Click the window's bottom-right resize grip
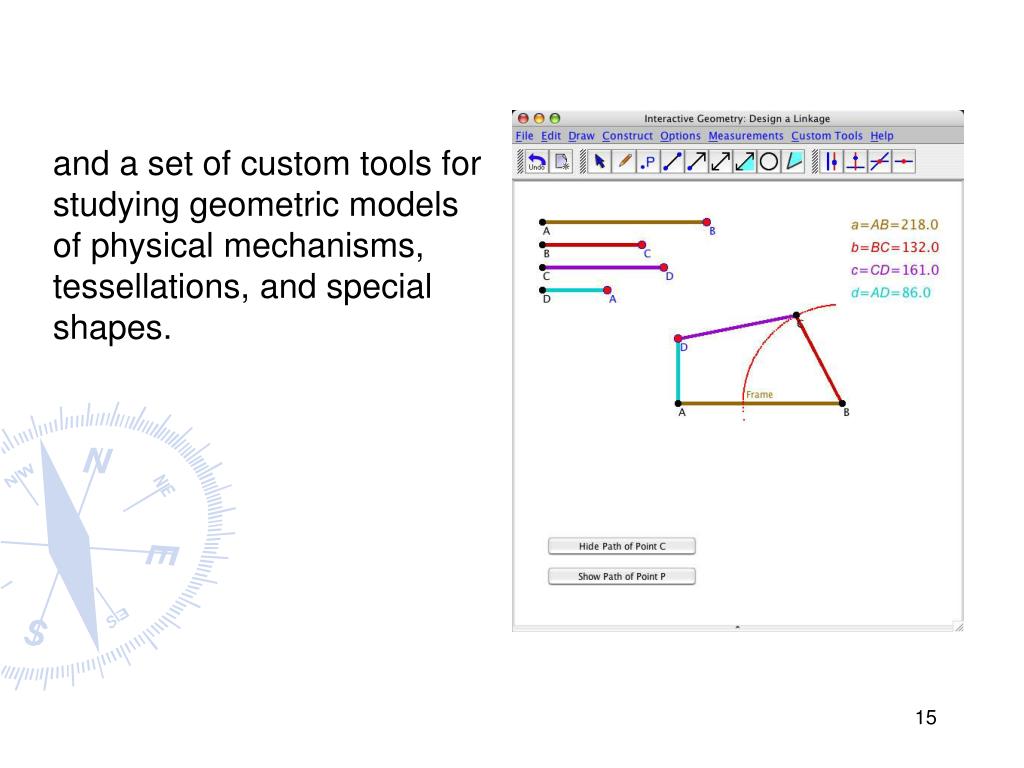The height and width of the screenshot is (768, 1024). click(959, 627)
